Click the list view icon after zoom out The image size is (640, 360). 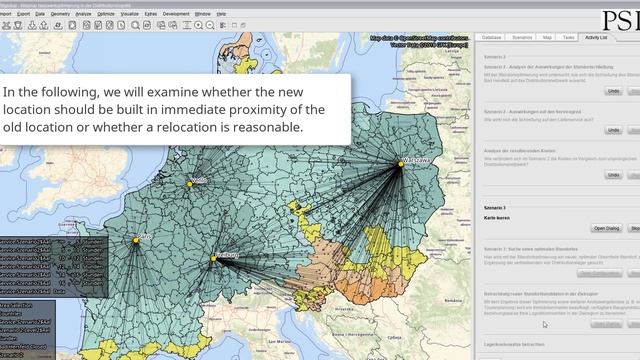point(223,25)
